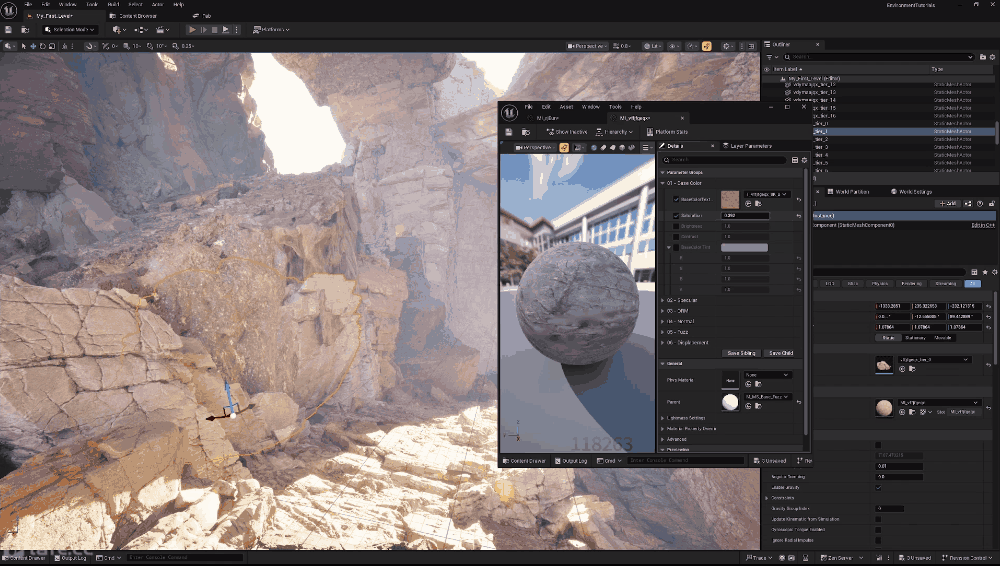The height and width of the screenshot is (566, 1000).
Task: Open the Asset menu in material editor
Action: pos(566,107)
